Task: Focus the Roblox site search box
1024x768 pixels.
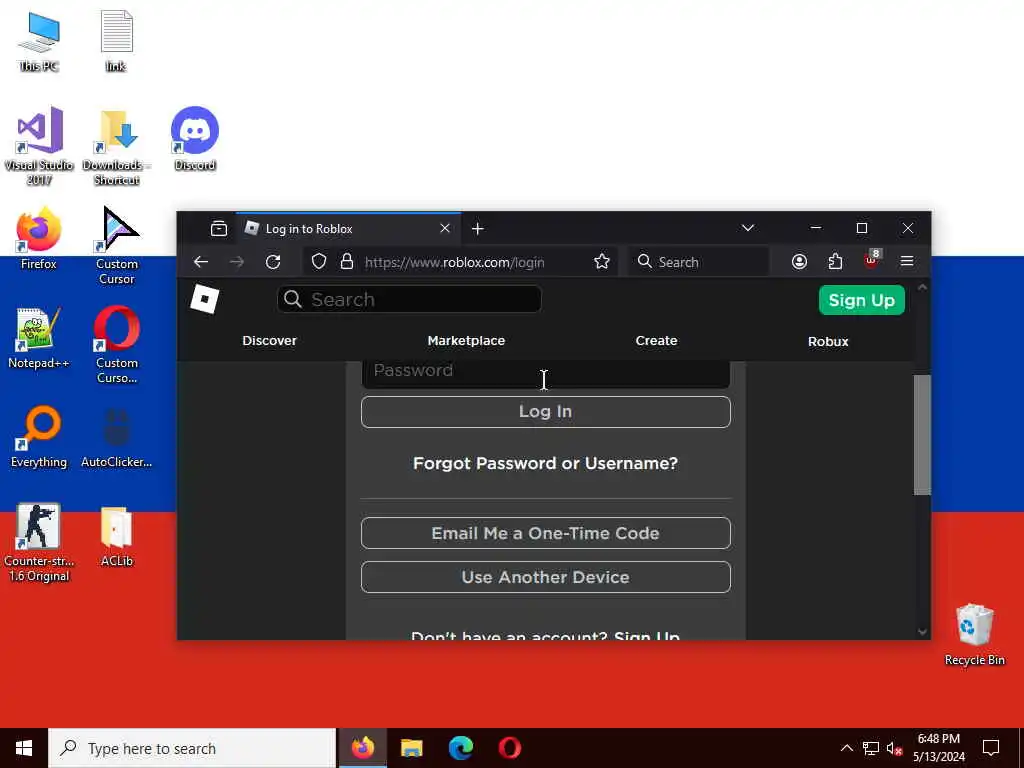Action: [409, 299]
